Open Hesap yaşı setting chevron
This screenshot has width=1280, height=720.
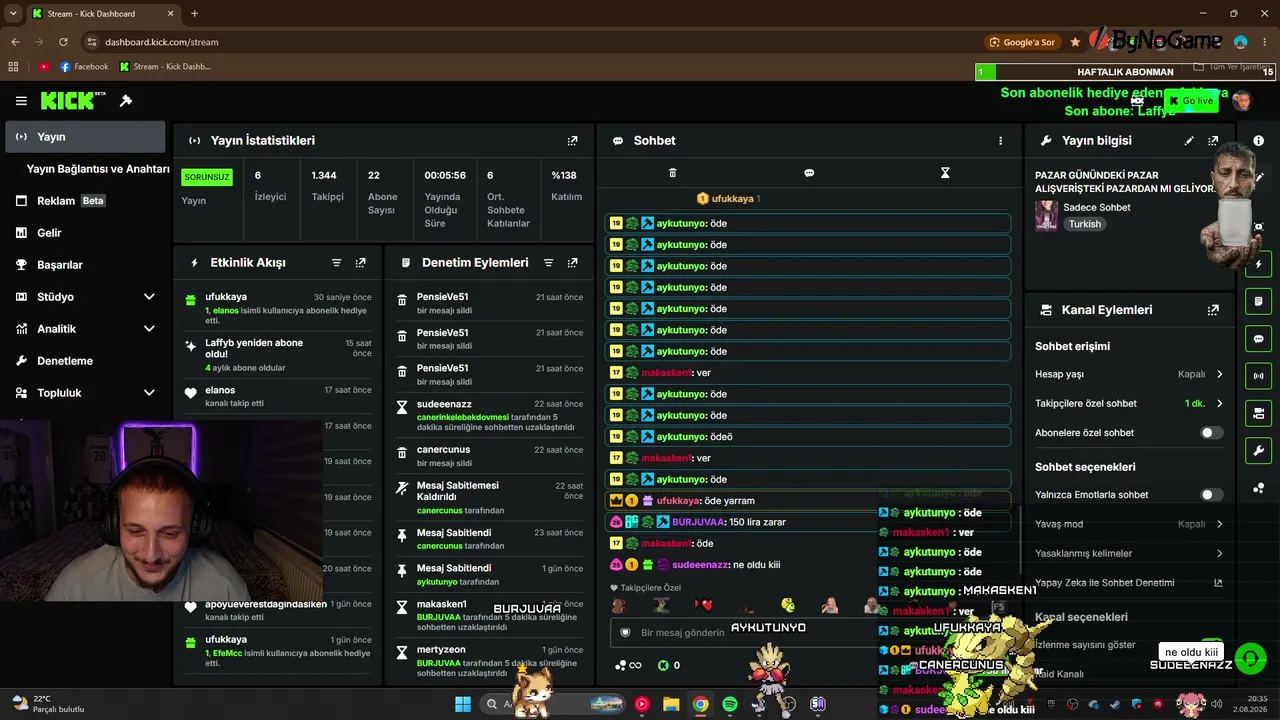(x=1219, y=374)
